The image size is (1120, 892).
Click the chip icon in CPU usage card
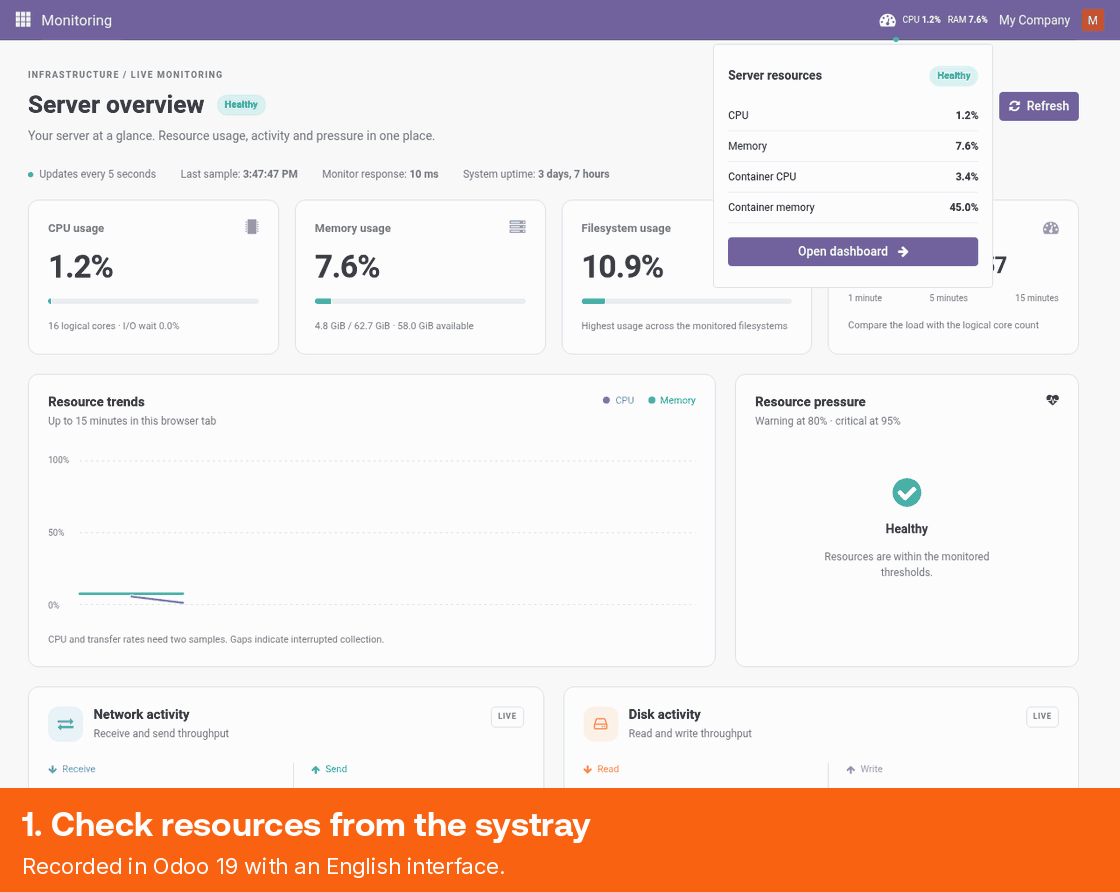click(251, 227)
